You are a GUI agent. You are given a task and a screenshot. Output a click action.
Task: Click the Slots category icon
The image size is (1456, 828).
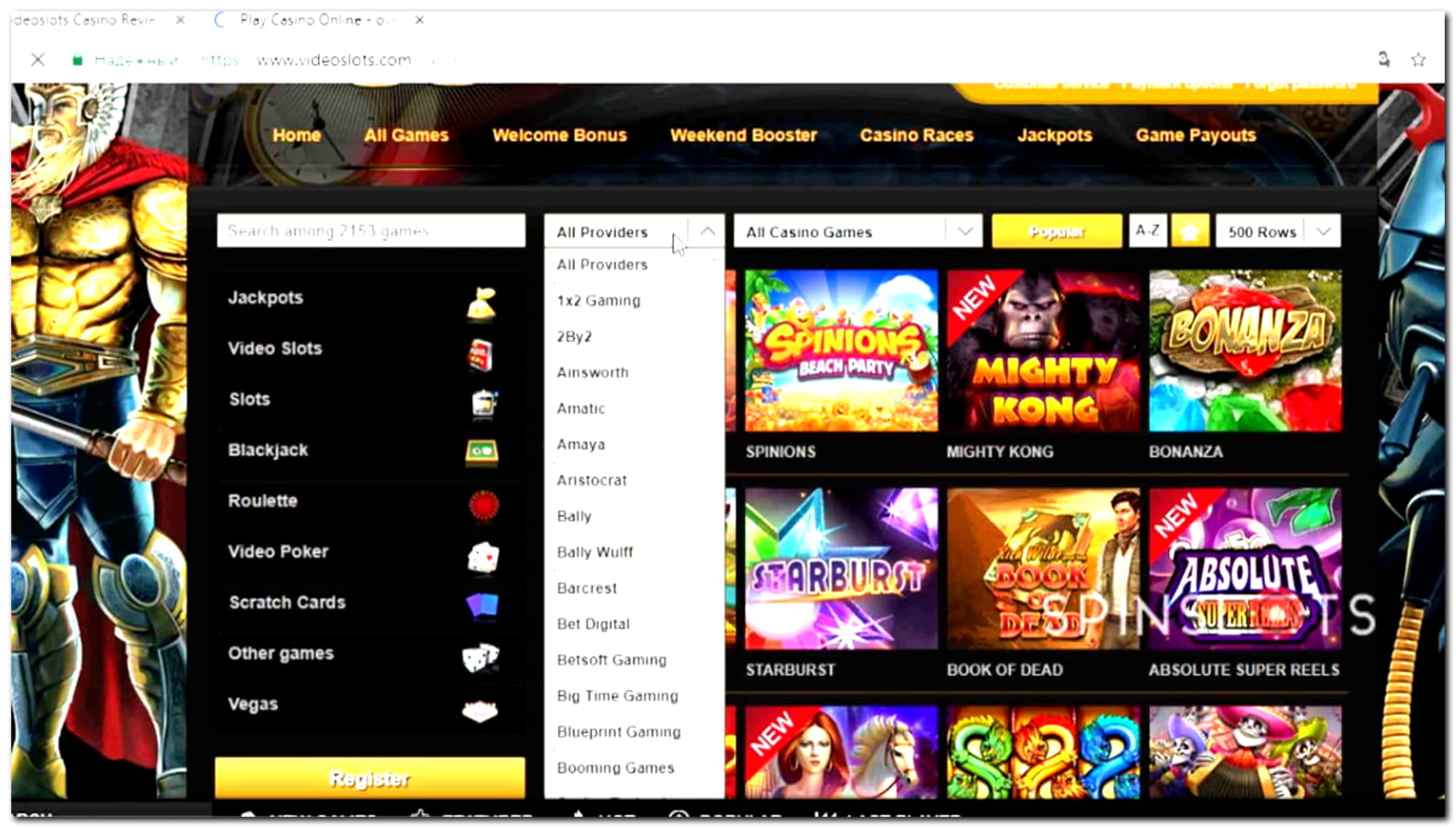pyautogui.click(x=484, y=404)
